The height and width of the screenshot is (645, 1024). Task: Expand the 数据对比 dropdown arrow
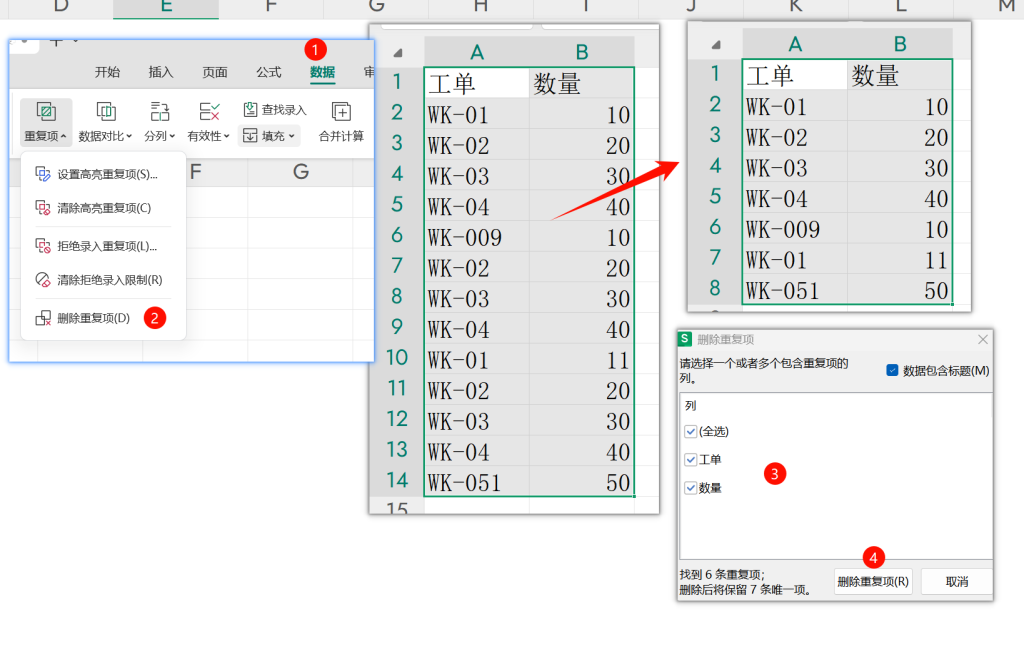pos(129,136)
